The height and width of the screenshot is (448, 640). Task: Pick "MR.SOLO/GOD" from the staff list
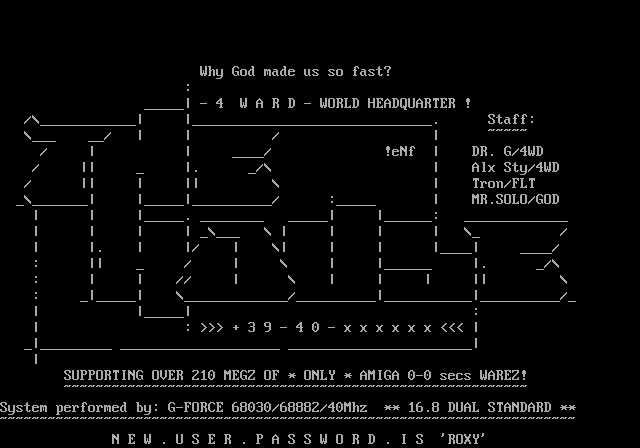click(x=515, y=199)
